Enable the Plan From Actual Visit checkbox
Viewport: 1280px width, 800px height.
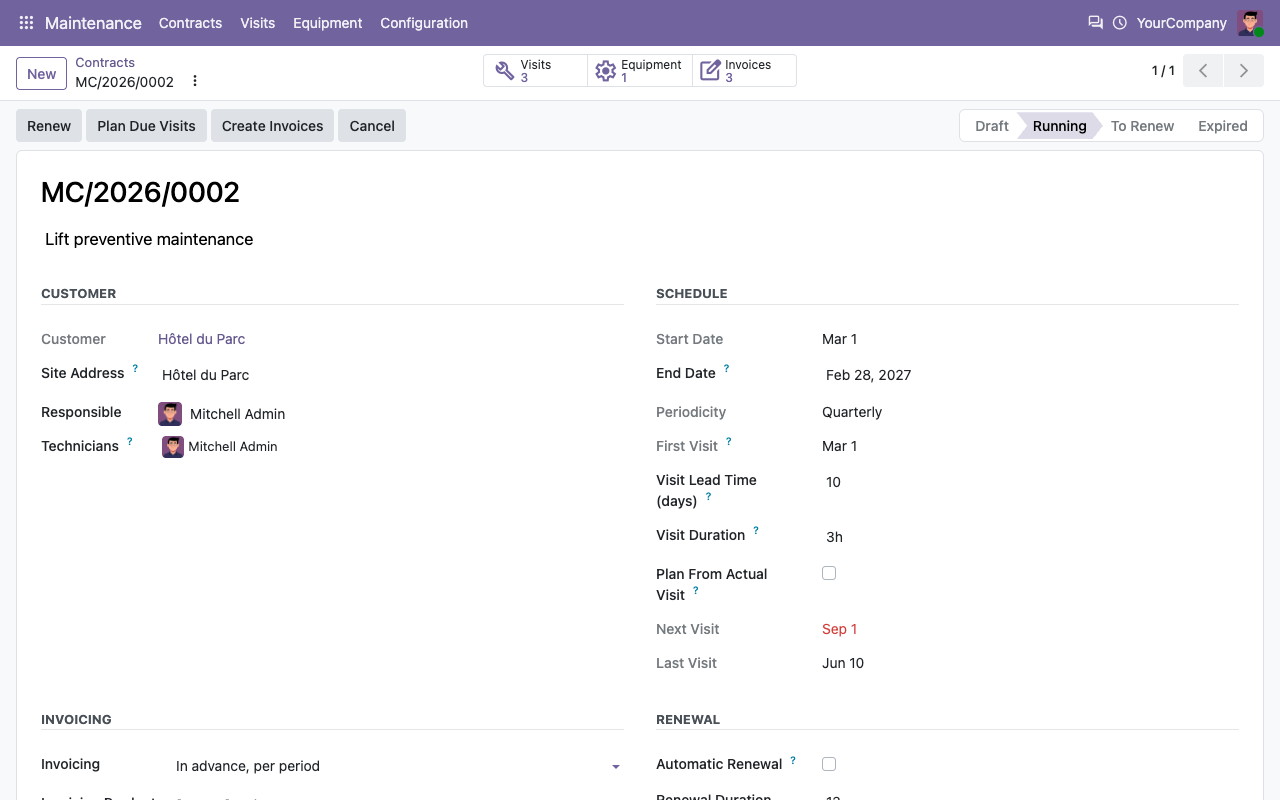829,573
